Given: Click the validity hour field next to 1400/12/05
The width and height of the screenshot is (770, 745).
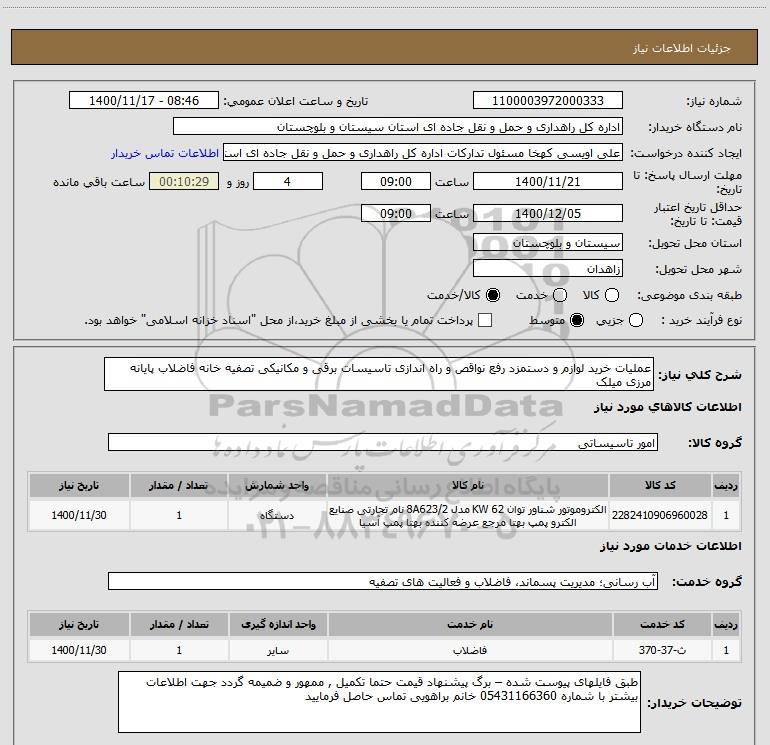Looking at the screenshot, I should point(396,213).
